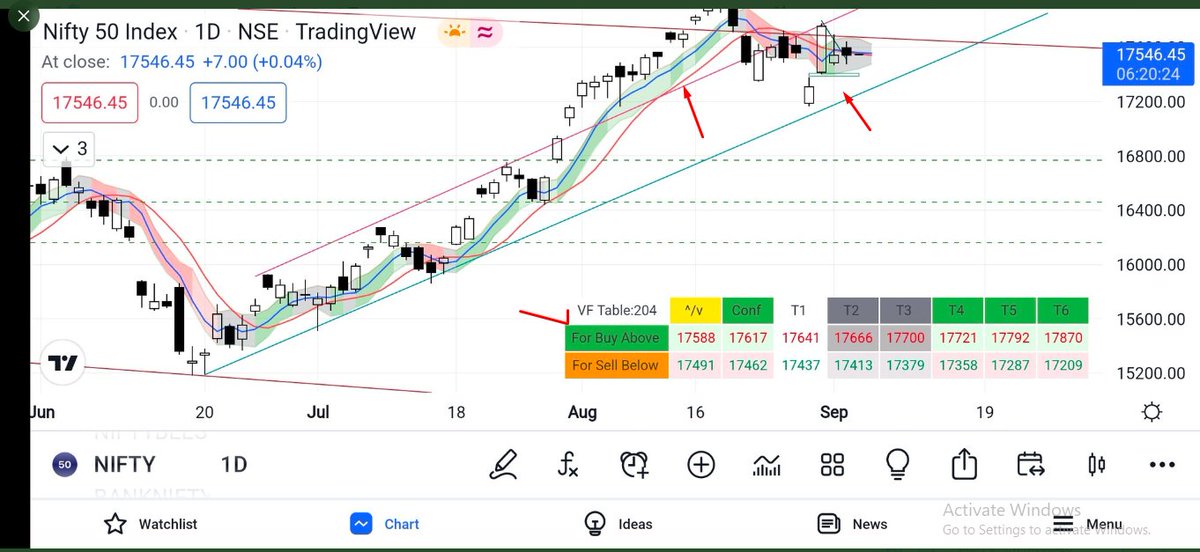This screenshot has height=552, width=1200.
Task: Change the 1D timeframe in the toolbar
Action: pos(235,464)
